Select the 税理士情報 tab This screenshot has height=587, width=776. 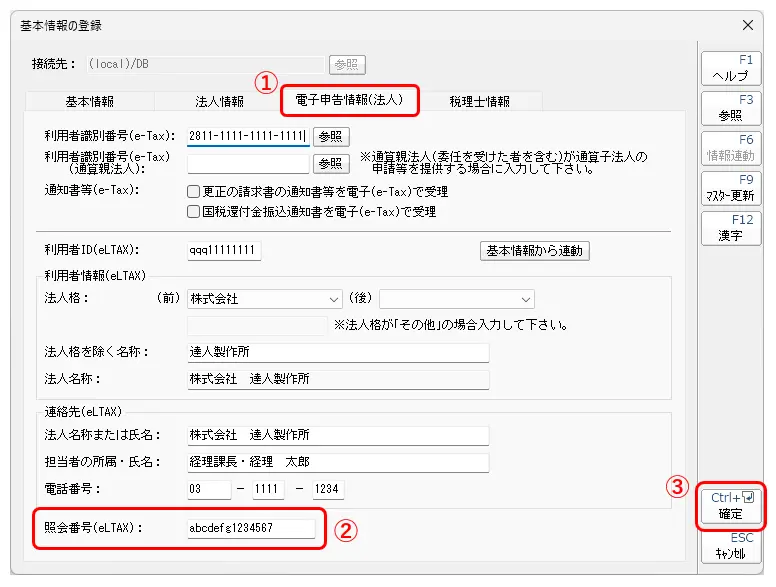pos(479,101)
